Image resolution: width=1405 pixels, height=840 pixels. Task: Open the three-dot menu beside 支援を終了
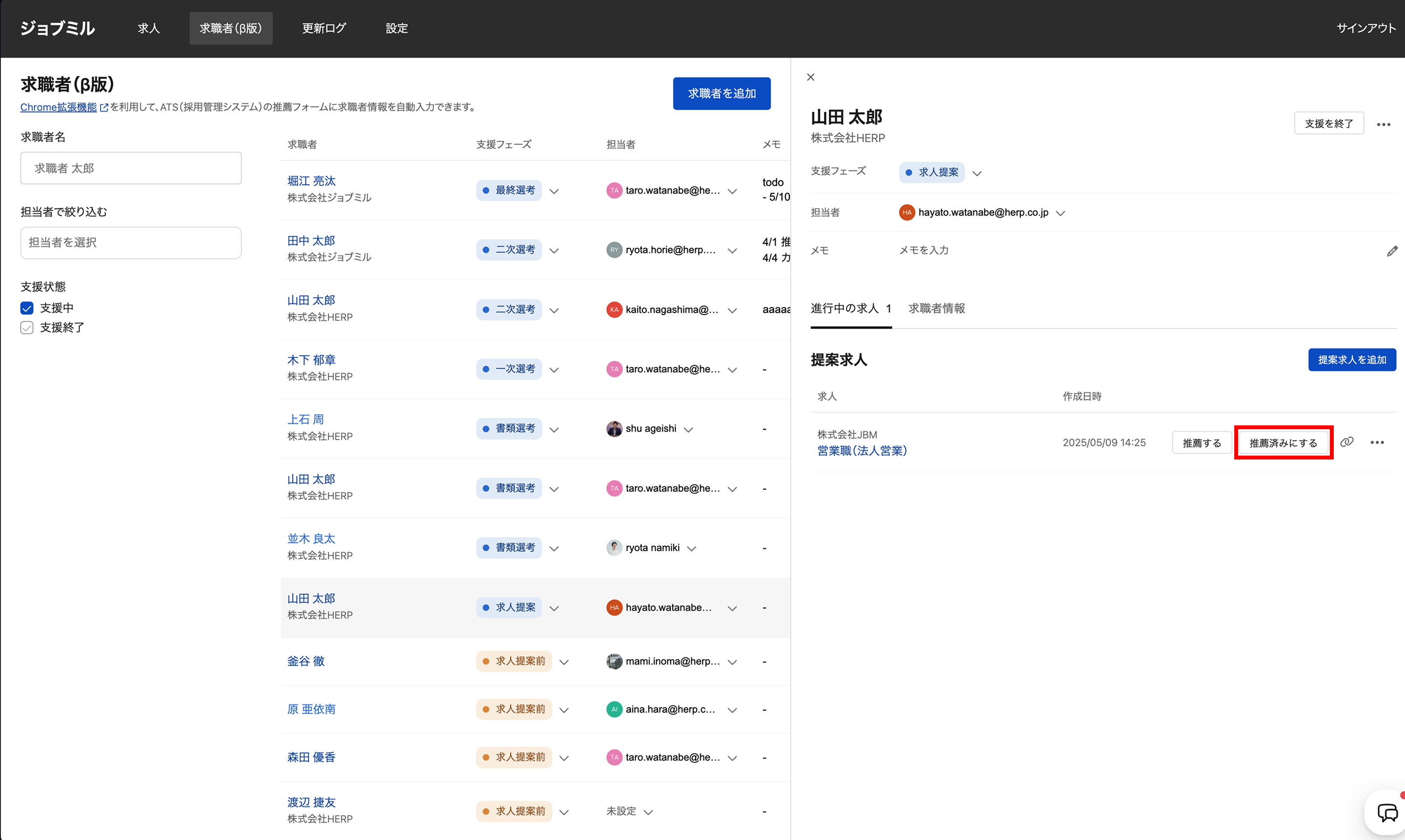click(x=1384, y=124)
